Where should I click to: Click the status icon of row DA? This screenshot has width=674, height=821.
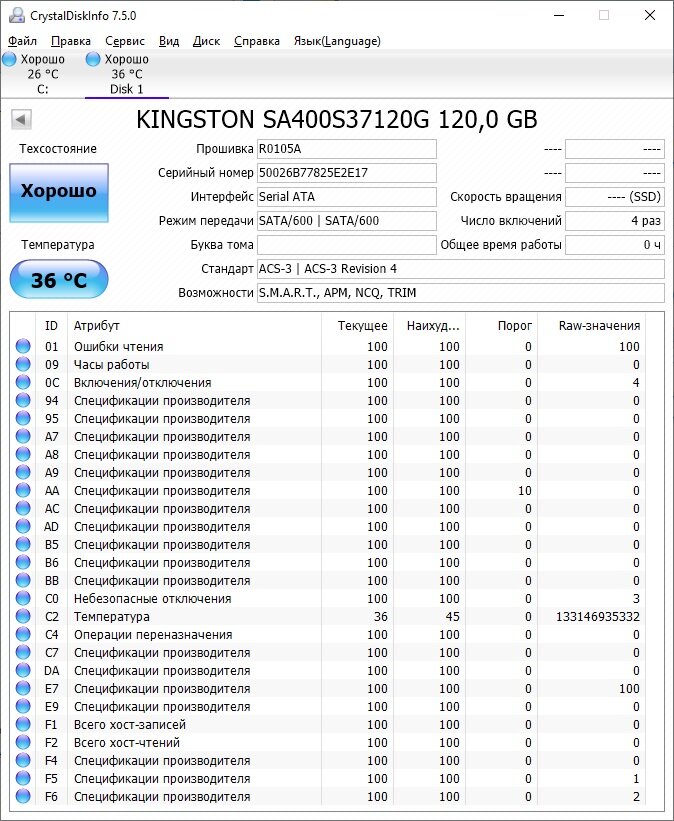click(23, 670)
